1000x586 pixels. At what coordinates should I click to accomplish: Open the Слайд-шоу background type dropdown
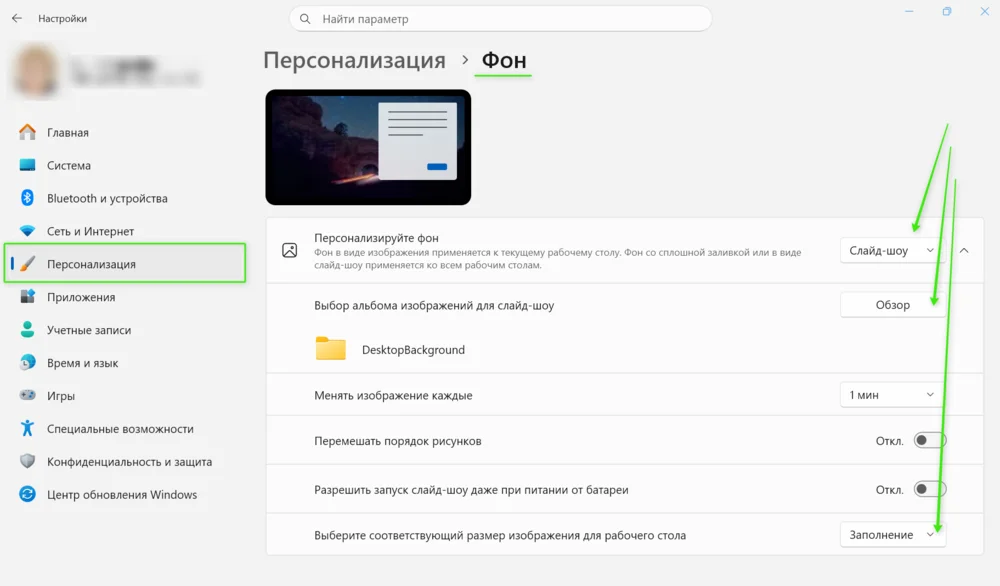point(892,251)
